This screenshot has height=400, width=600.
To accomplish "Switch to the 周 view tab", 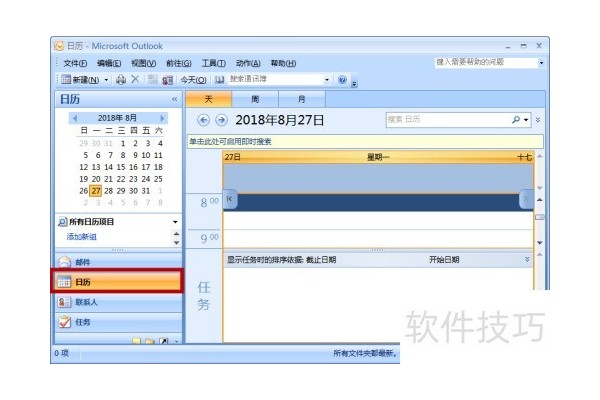I will click(255, 100).
